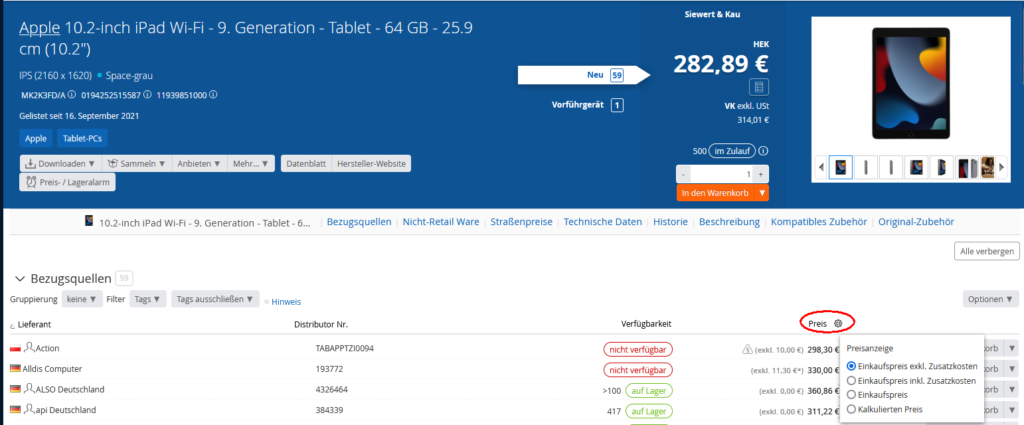Open the Tags filter dropdown

tap(148, 299)
